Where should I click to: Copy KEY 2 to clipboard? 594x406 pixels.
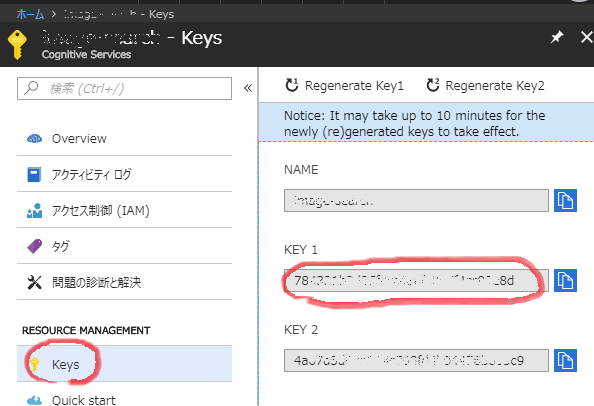coord(565,361)
